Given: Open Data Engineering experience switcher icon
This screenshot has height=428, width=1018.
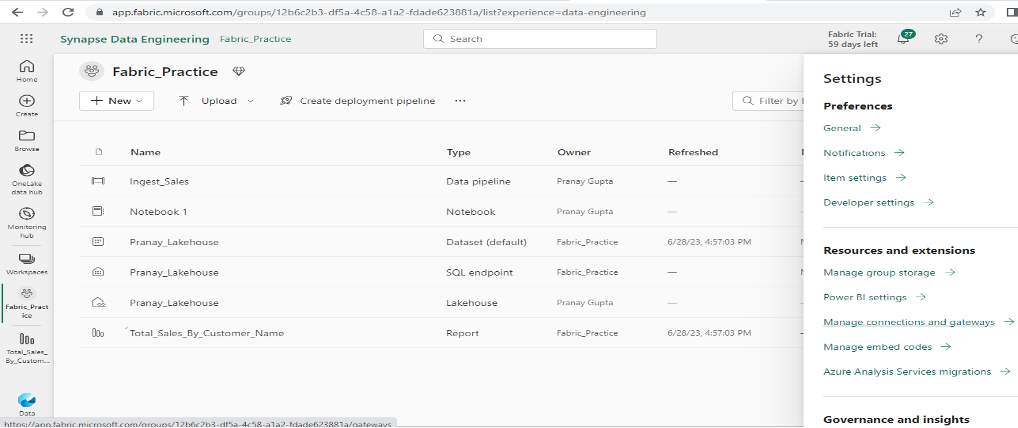Looking at the screenshot, I should coord(27,403).
